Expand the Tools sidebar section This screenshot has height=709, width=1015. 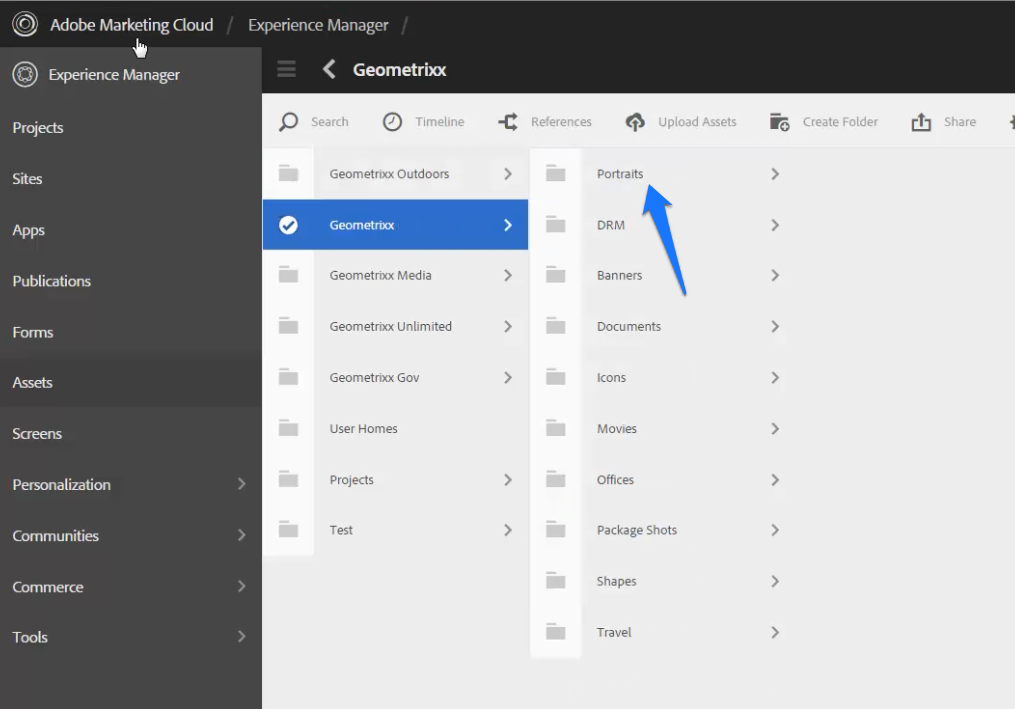pos(240,637)
